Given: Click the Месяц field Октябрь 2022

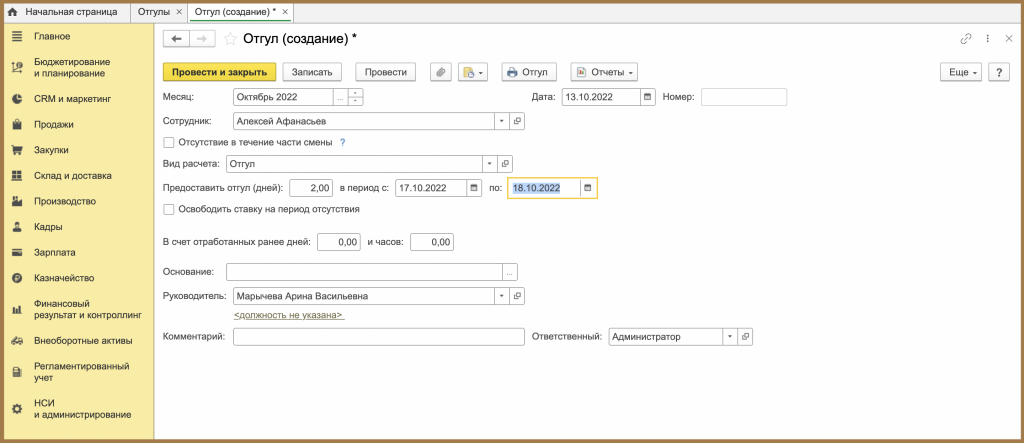Looking at the screenshot, I should pyautogui.click(x=283, y=97).
